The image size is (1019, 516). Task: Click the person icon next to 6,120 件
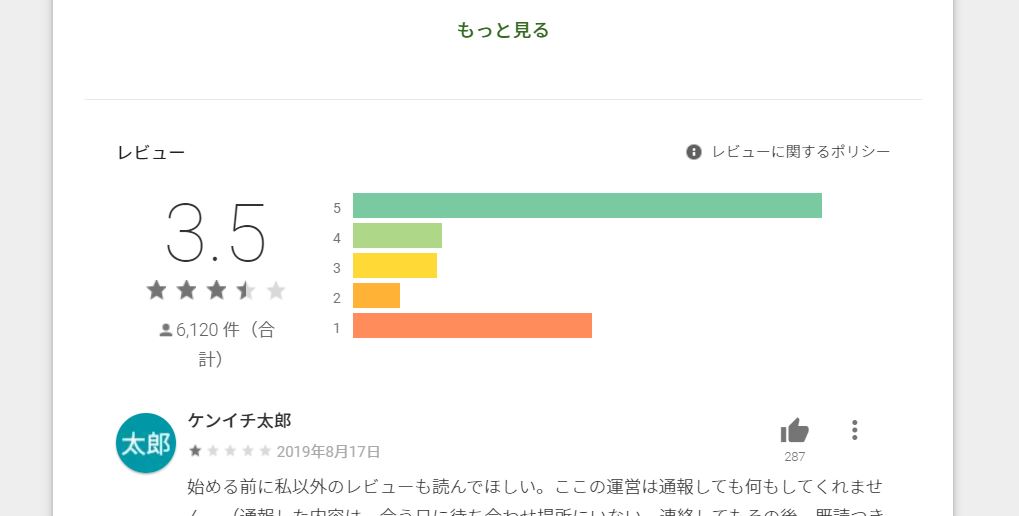(166, 330)
